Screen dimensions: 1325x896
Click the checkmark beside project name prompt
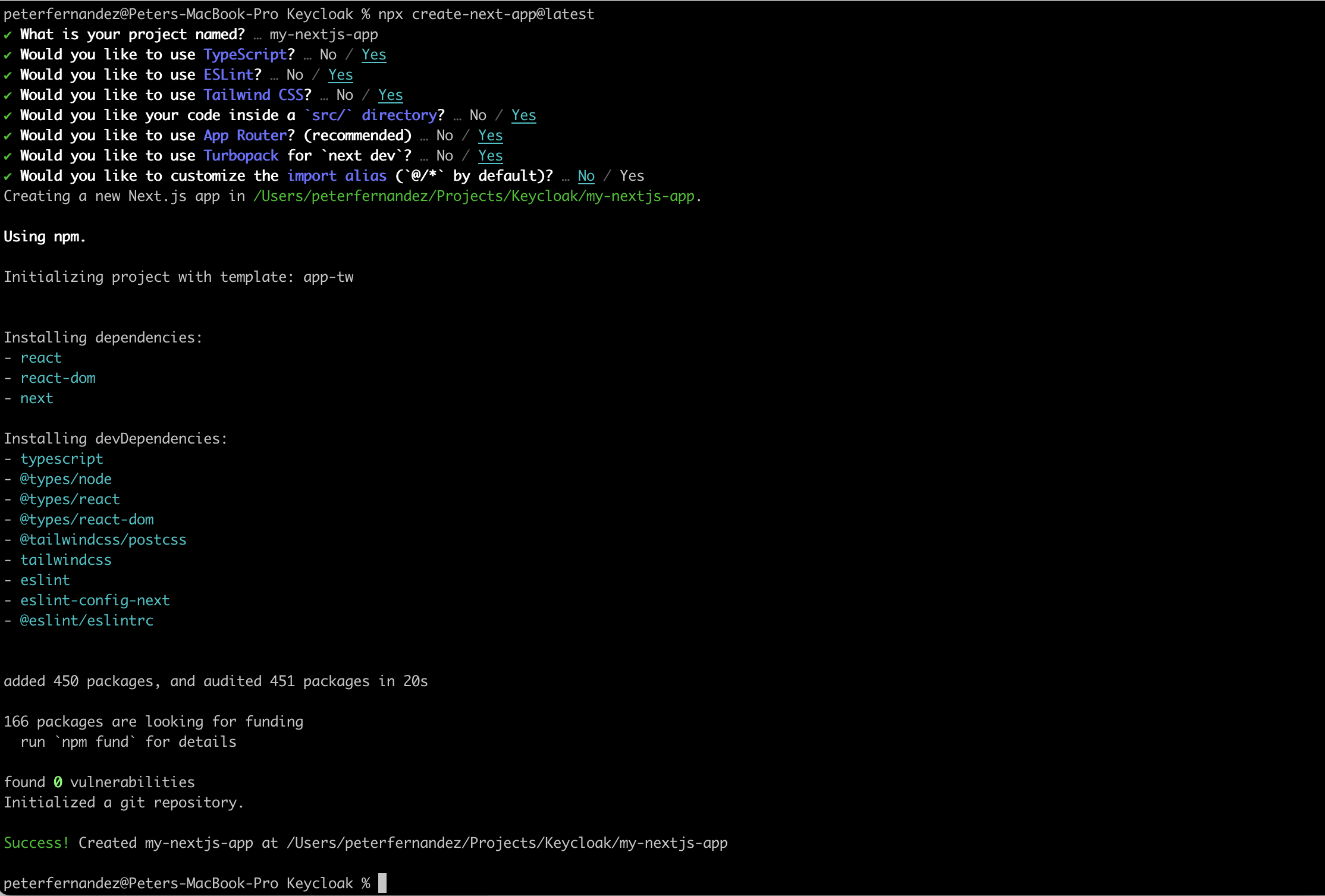point(8,35)
